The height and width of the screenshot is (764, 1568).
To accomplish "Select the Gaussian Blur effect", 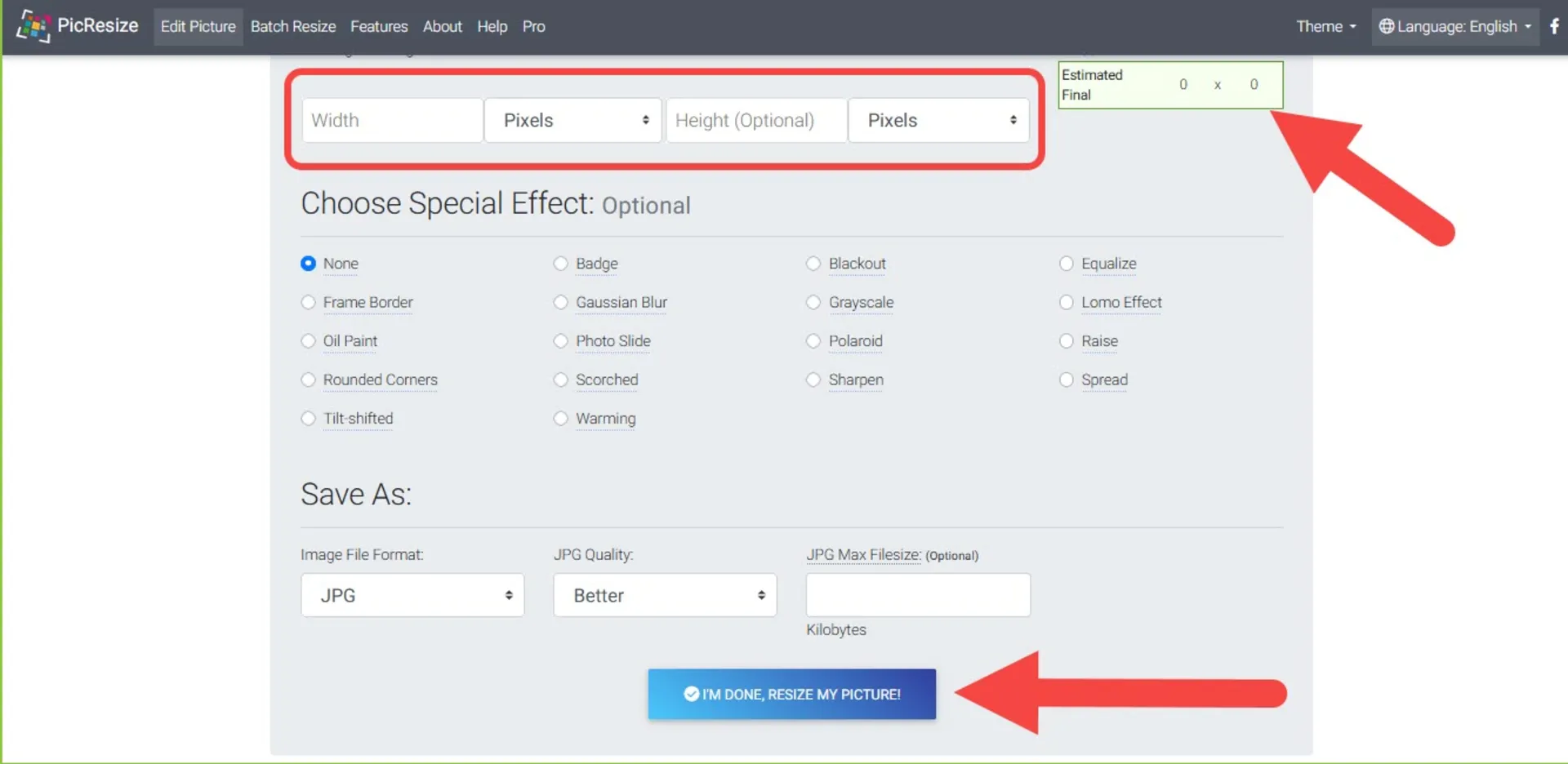I will (560, 303).
